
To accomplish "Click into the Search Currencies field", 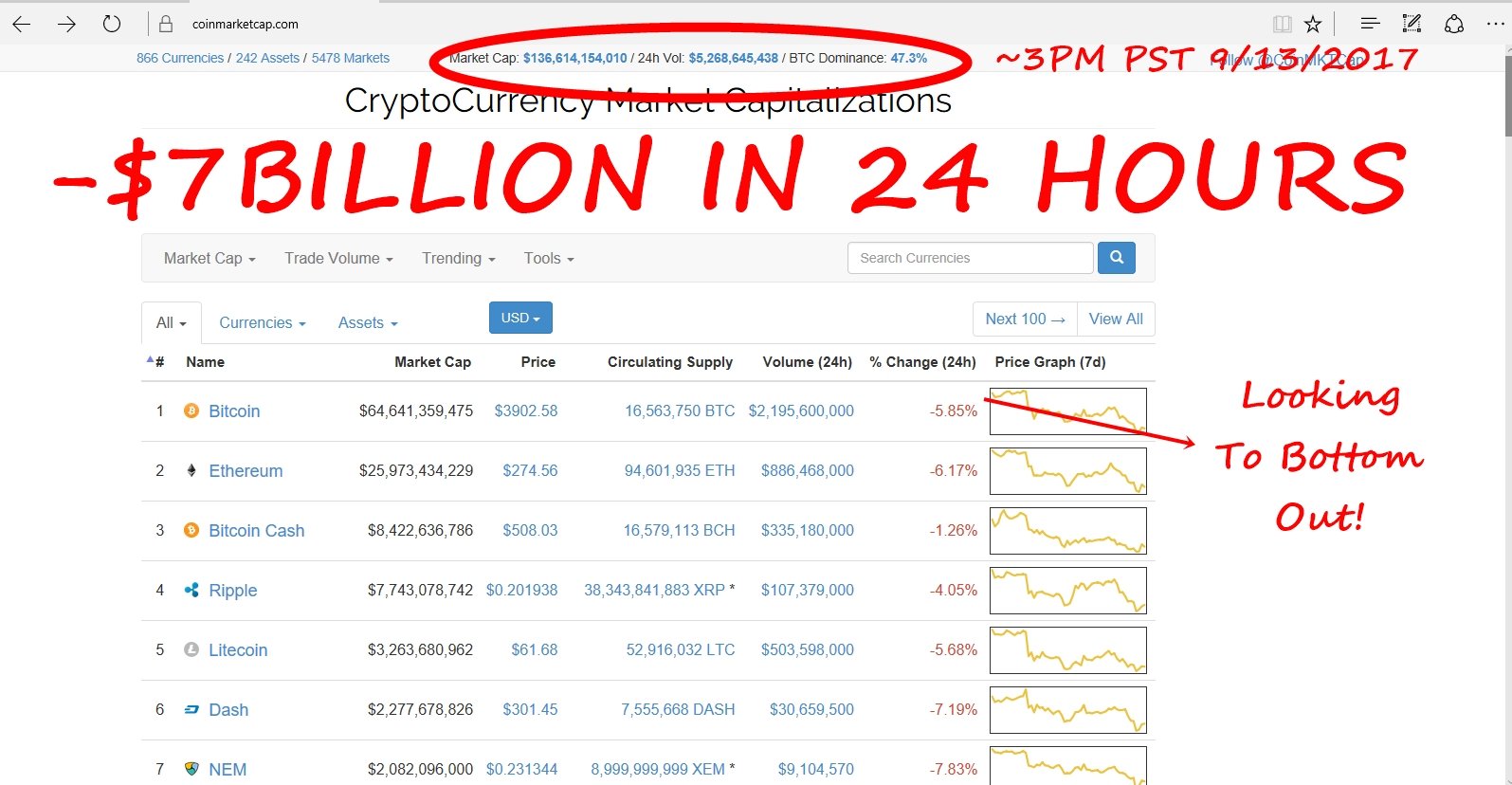I will [971, 258].
